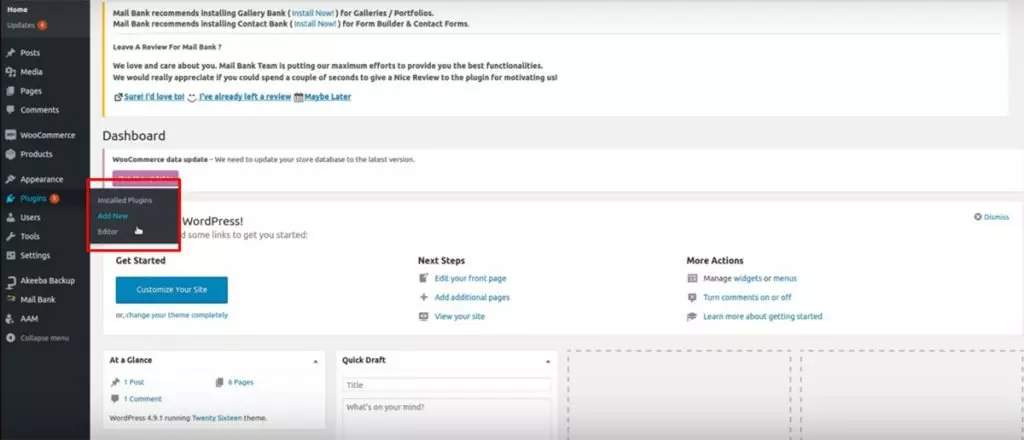The height and width of the screenshot is (440, 1024).
Task: Click the Quick Draft Title input field
Action: point(447,385)
